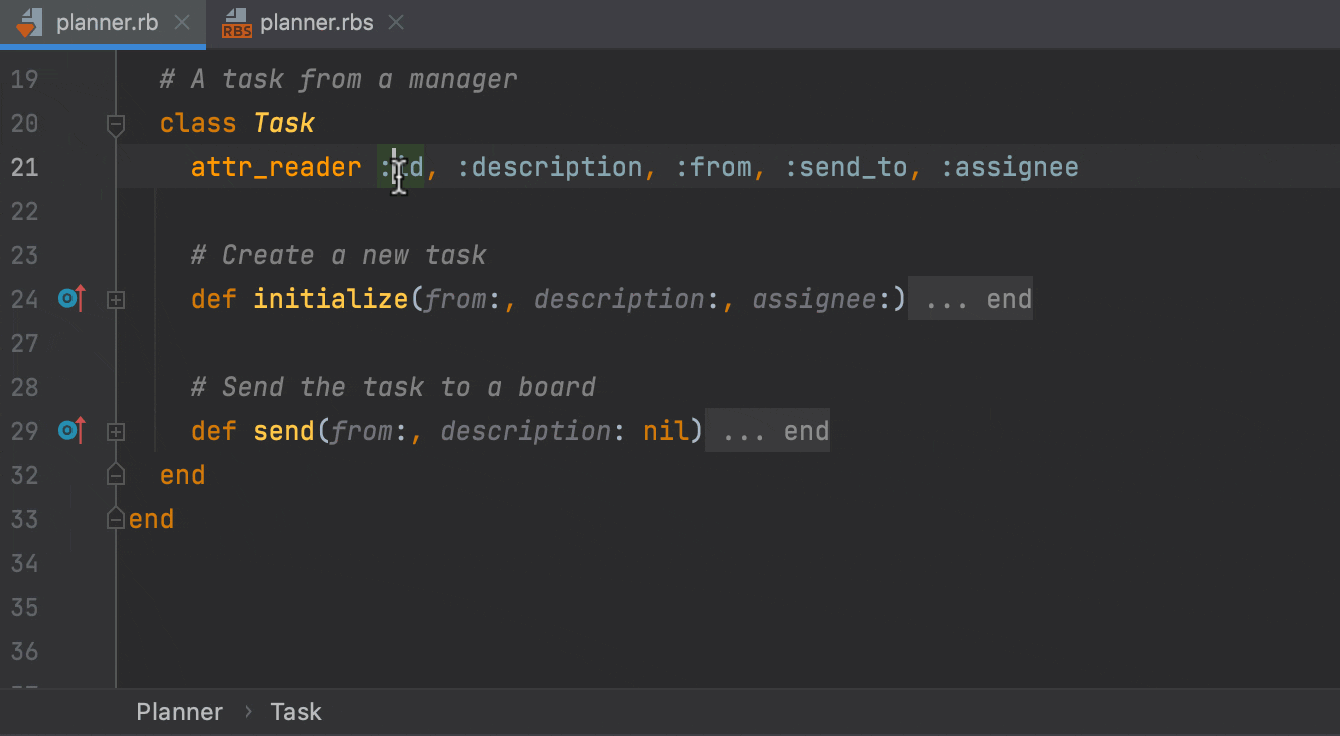
Task: Close the planner.rbs tab
Action: (395, 22)
